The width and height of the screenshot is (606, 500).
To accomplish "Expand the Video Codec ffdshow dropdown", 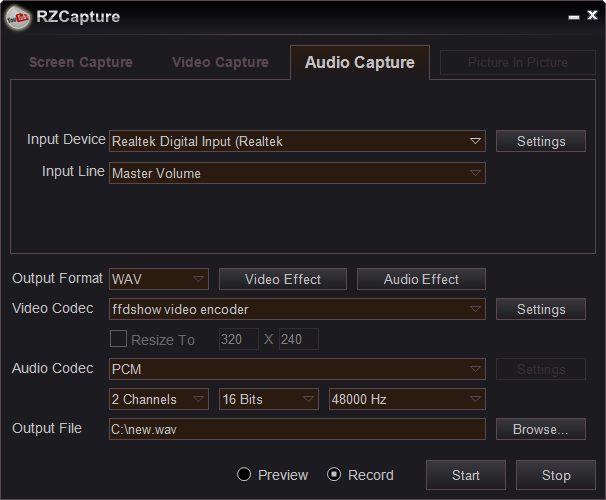I will tap(297, 309).
